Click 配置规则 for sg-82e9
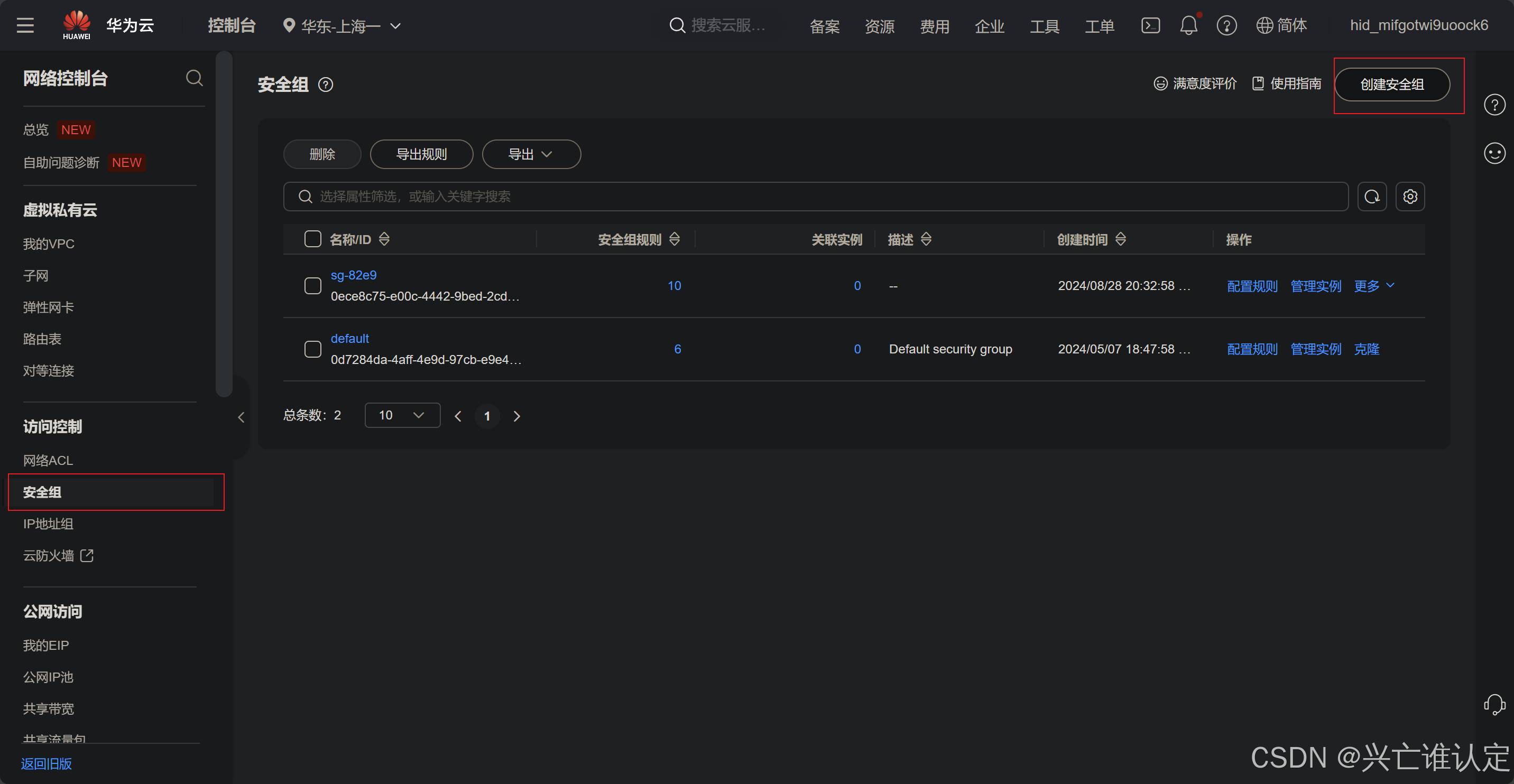The image size is (1514, 784). pyautogui.click(x=1252, y=286)
